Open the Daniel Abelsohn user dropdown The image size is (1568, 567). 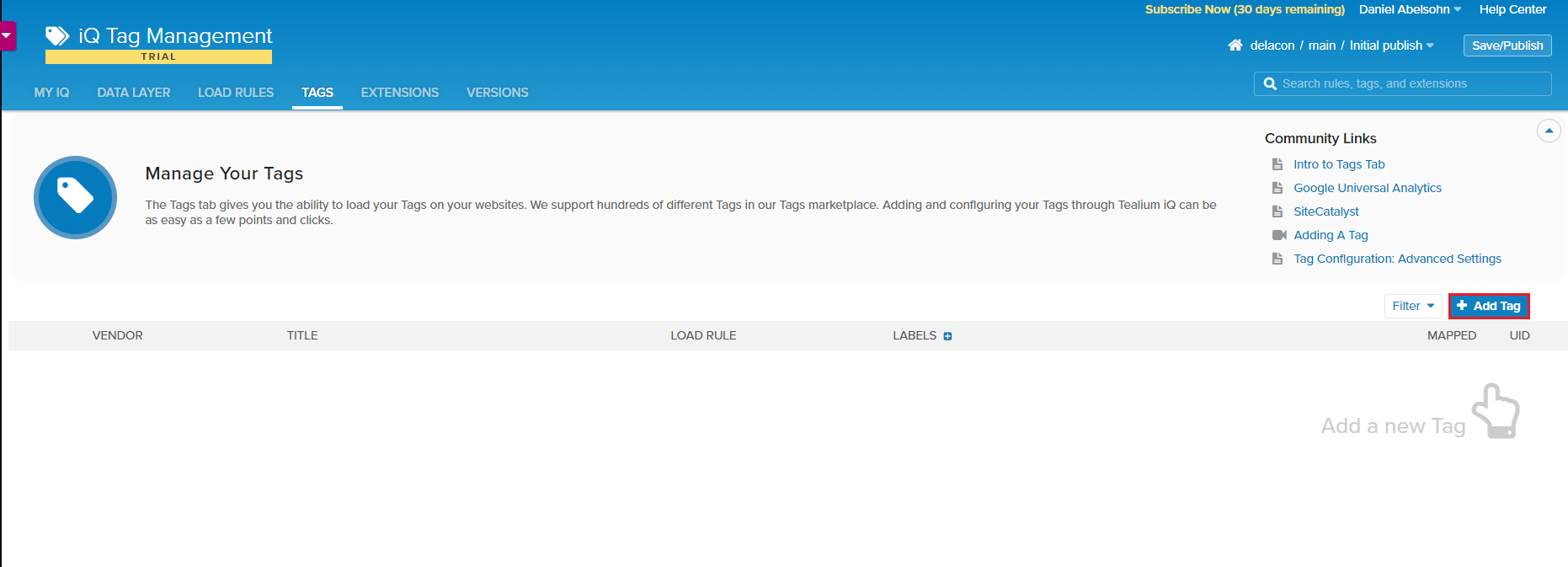pyautogui.click(x=1410, y=9)
